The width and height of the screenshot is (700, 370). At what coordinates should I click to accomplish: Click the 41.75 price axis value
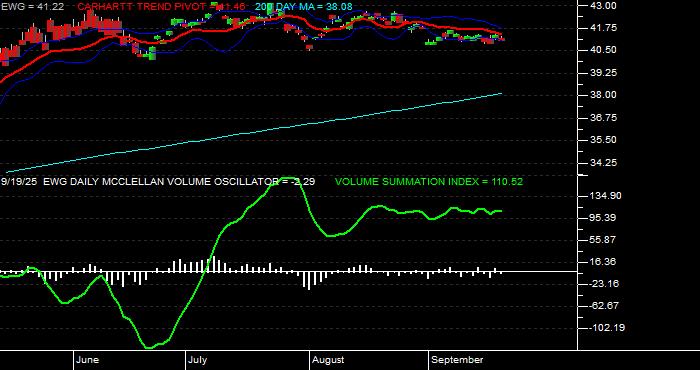pyautogui.click(x=603, y=28)
